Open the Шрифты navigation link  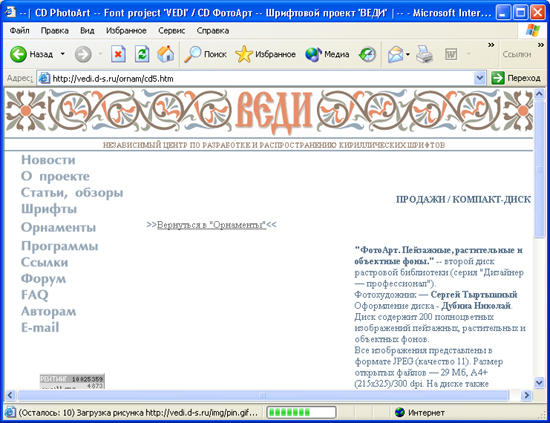(x=49, y=209)
